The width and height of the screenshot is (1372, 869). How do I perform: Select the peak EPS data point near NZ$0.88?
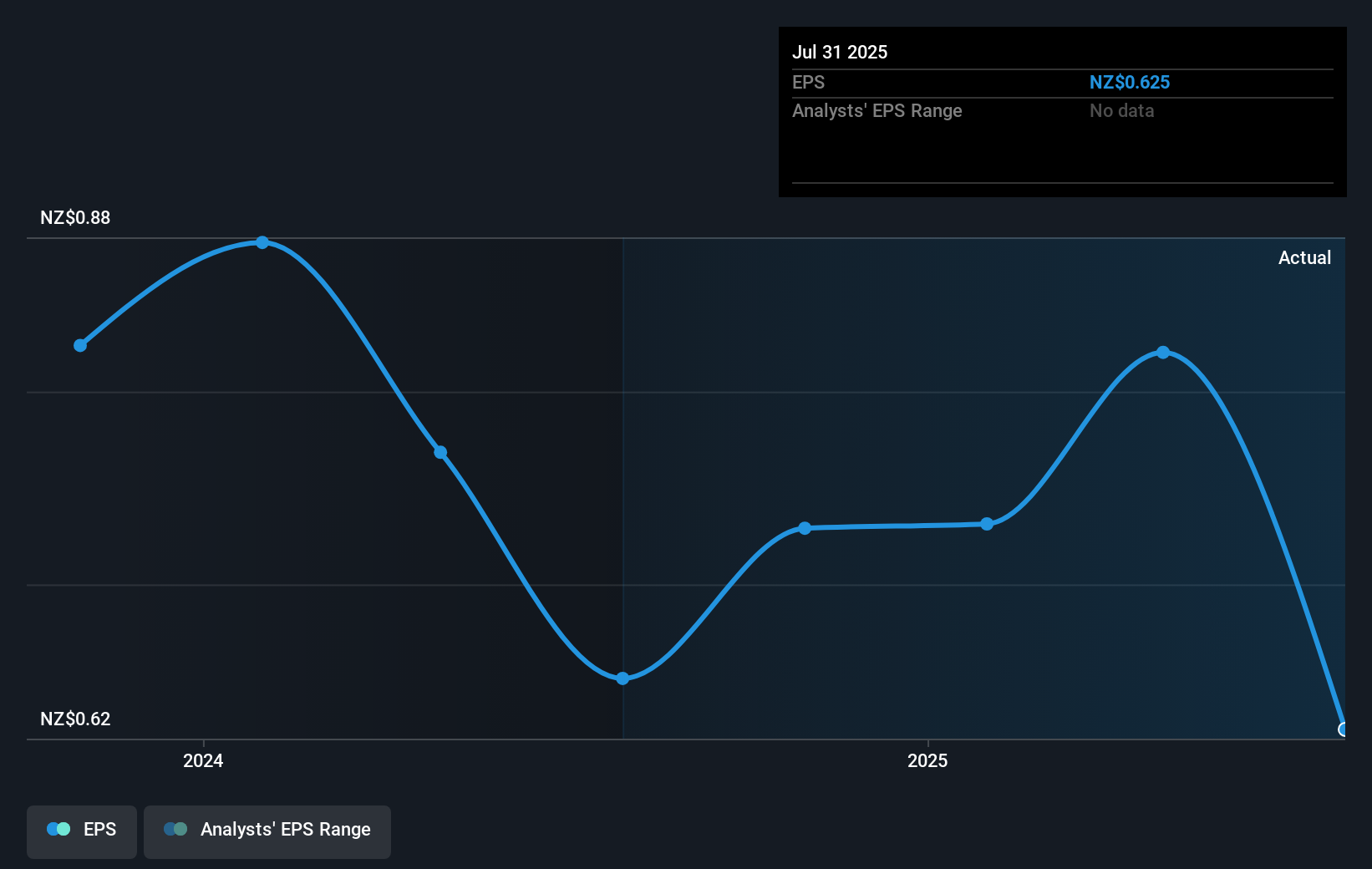pyautogui.click(x=262, y=242)
